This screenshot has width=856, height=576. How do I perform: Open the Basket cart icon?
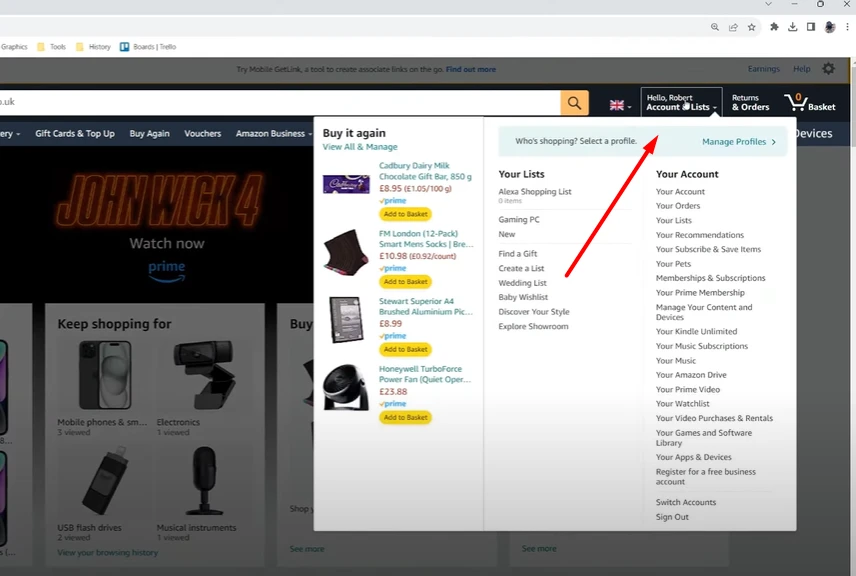pyautogui.click(x=810, y=103)
